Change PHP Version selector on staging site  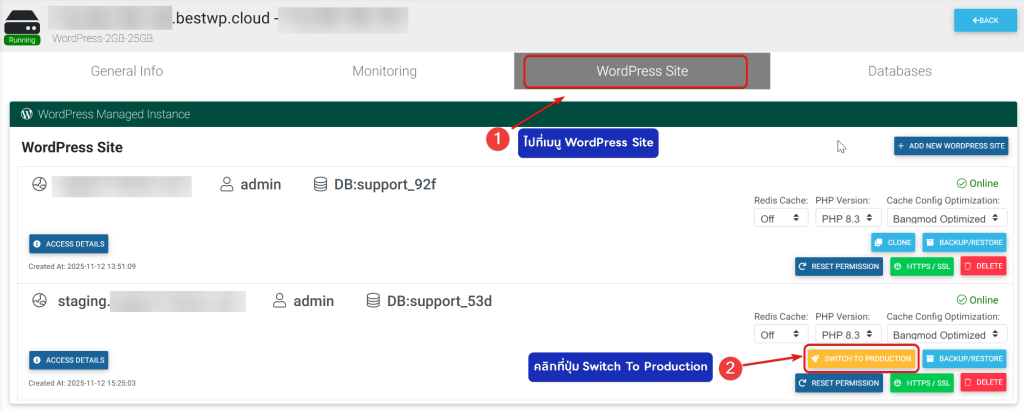[847, 335]
